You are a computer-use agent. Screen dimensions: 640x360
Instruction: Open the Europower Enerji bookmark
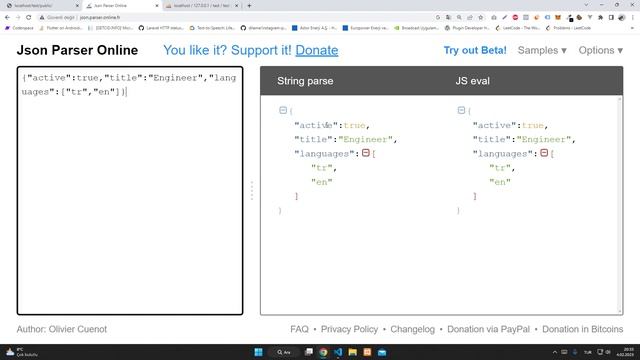365,28
